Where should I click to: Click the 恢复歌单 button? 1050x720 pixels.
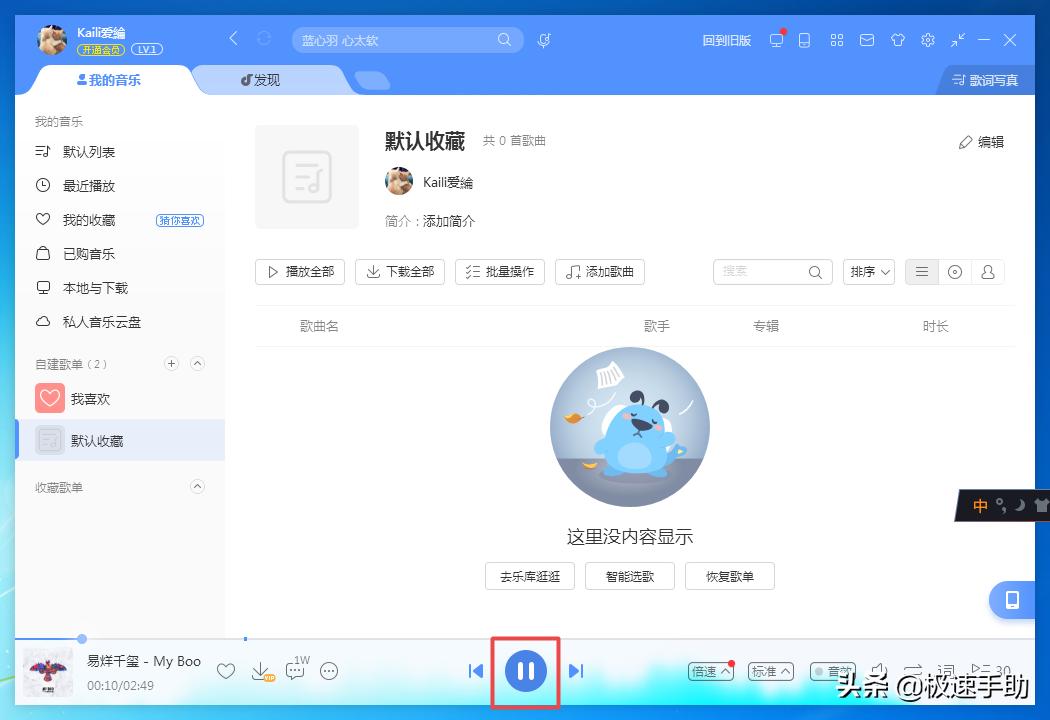click(729, 576)
